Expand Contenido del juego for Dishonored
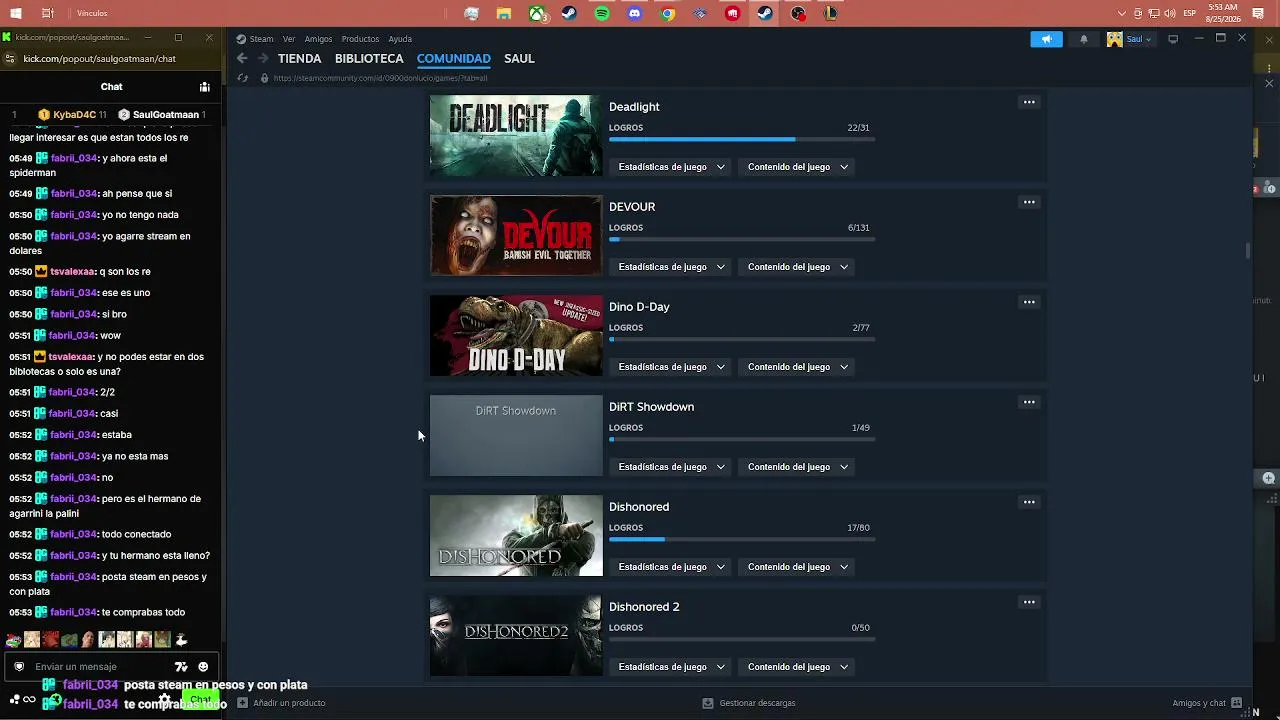This screenshot has height=720, width=1280. click(x=797, y=567)
